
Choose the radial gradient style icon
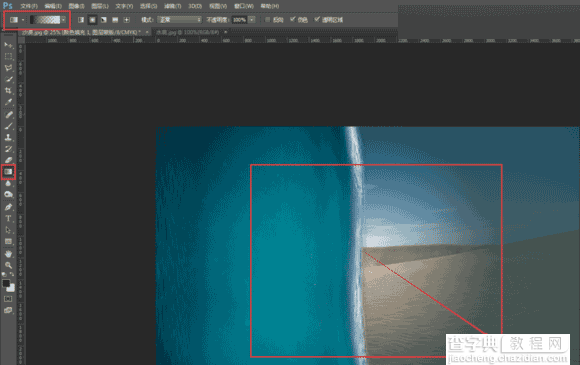92,20
